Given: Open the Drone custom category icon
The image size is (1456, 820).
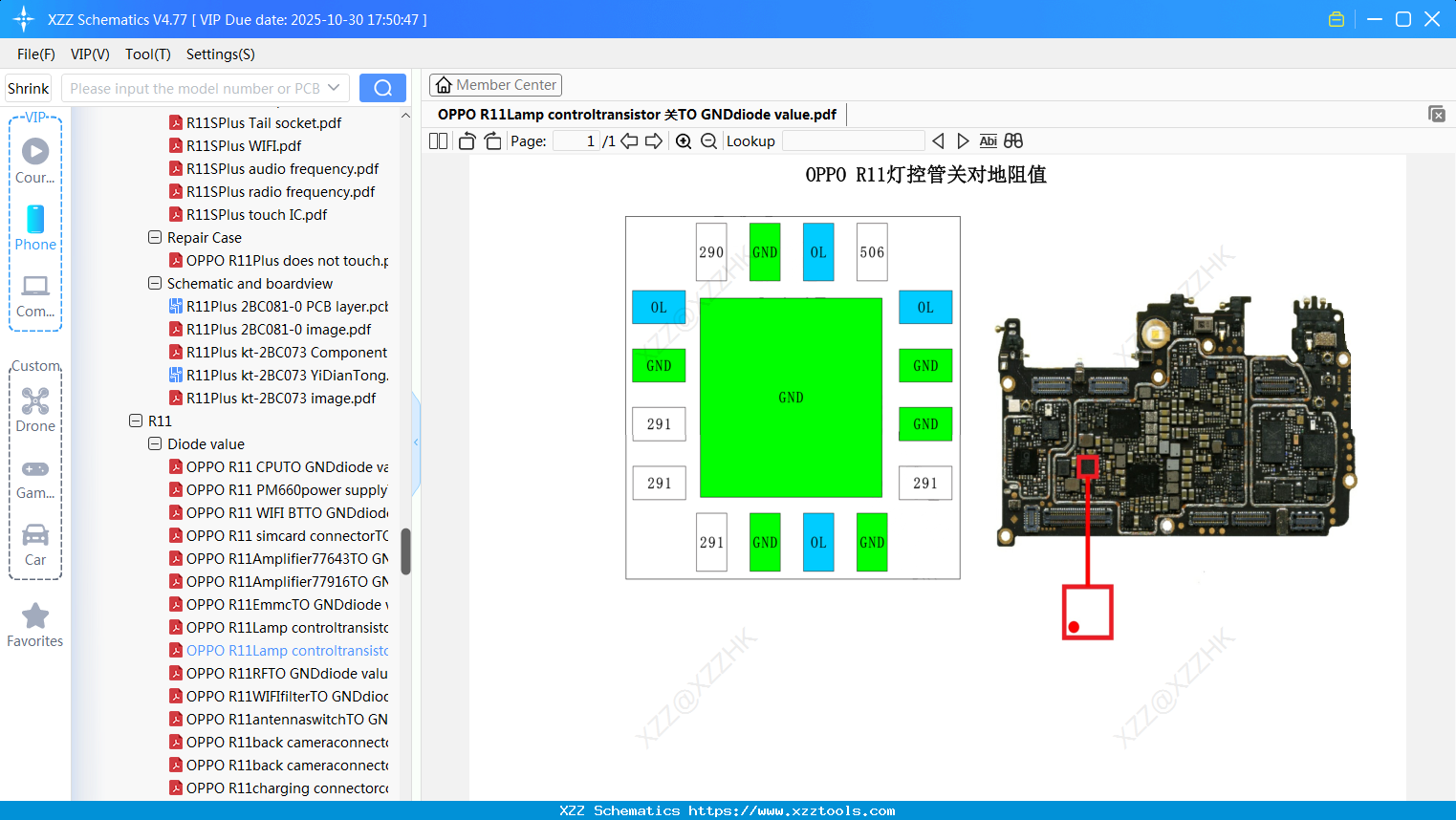Looking at the screenshot, I should click(x=34, y=401).
